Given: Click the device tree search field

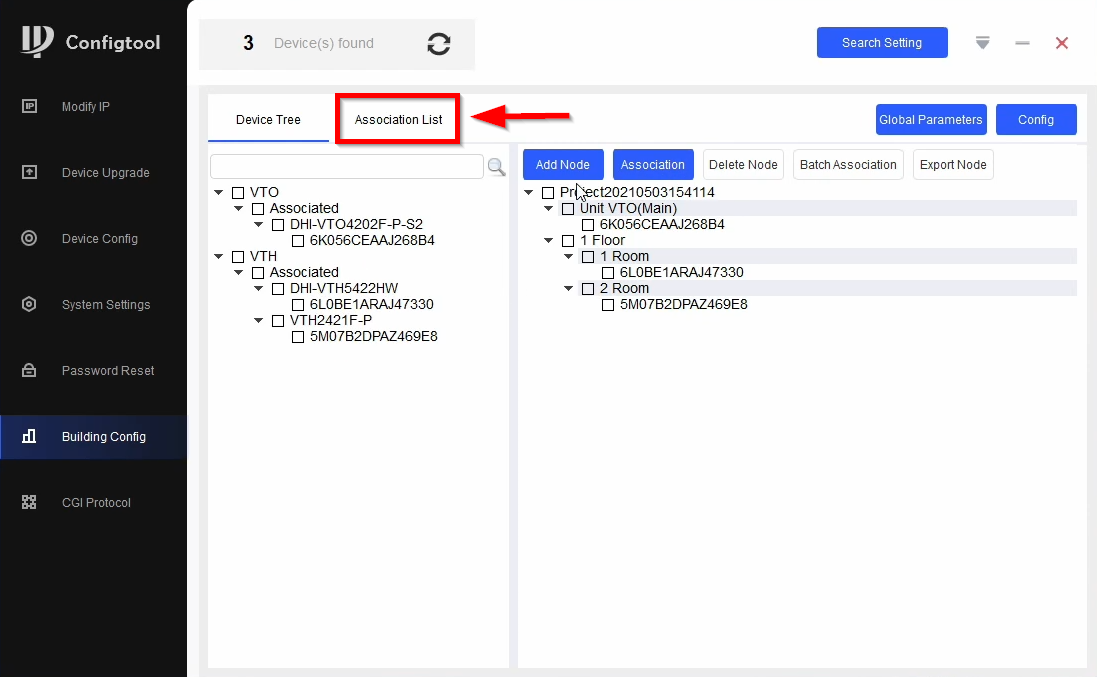Looking at the screenshot, I should 346,166.
